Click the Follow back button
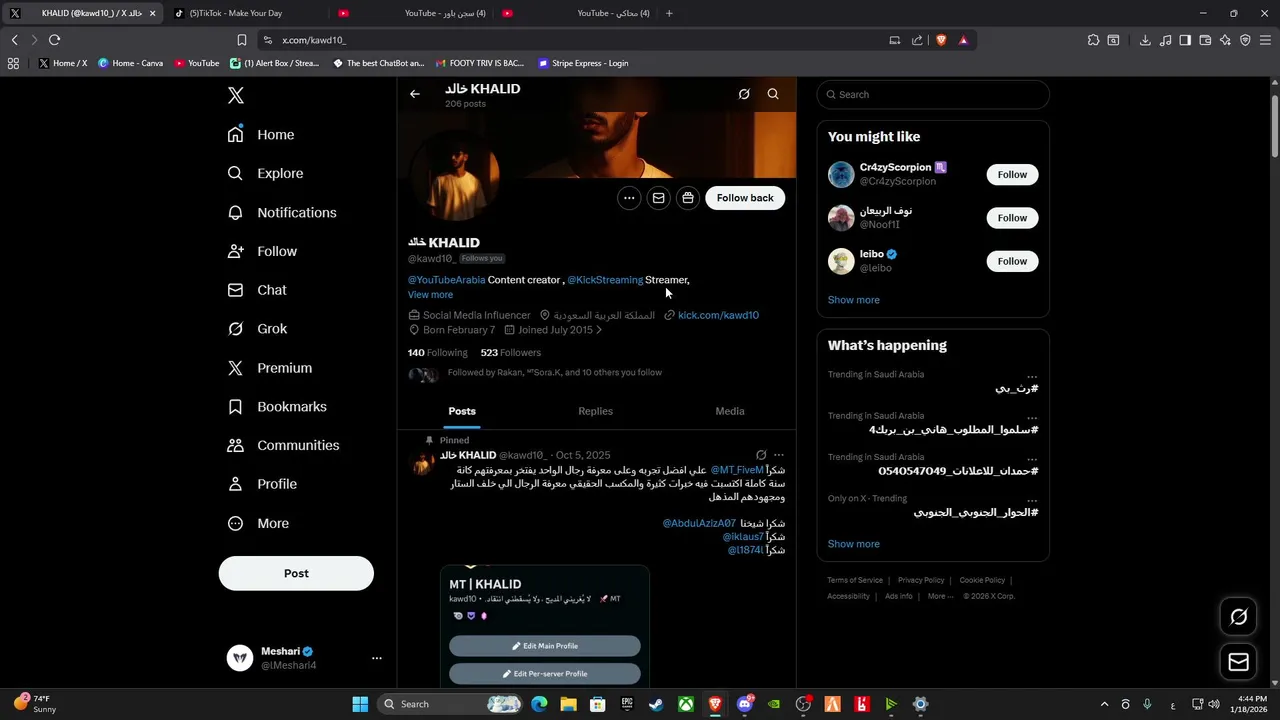 (x=745, y=198)
